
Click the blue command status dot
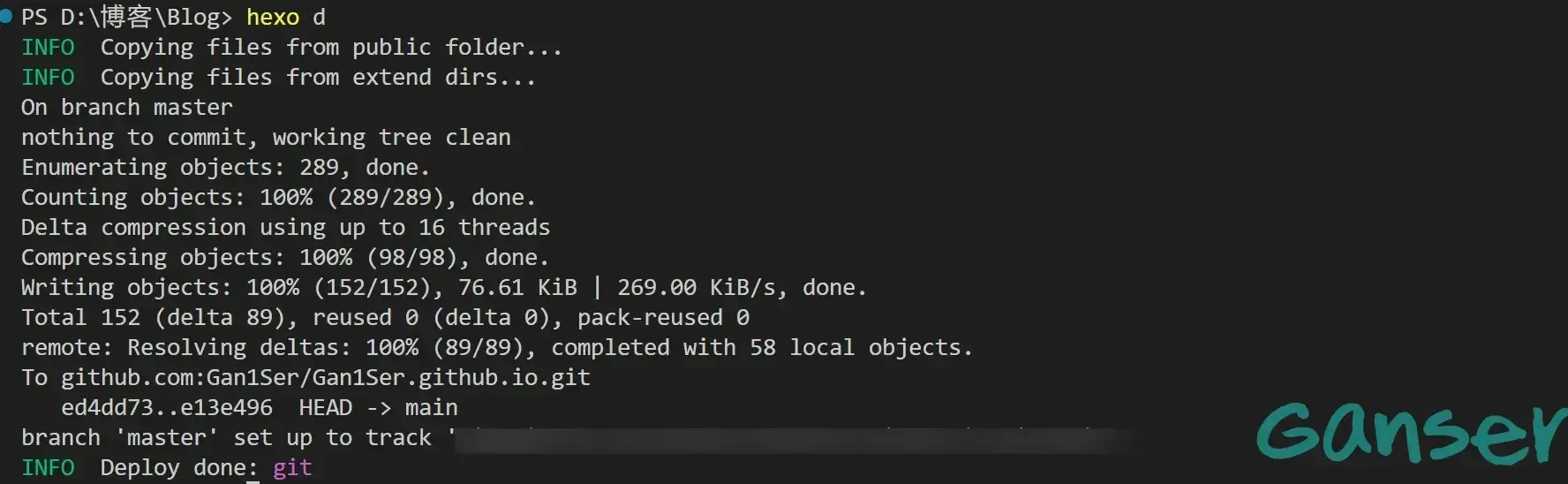(5, 17)
